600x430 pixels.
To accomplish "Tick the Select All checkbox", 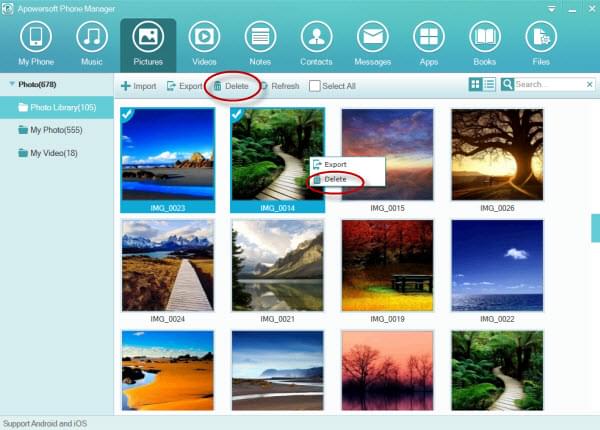I will click(315, 86).
